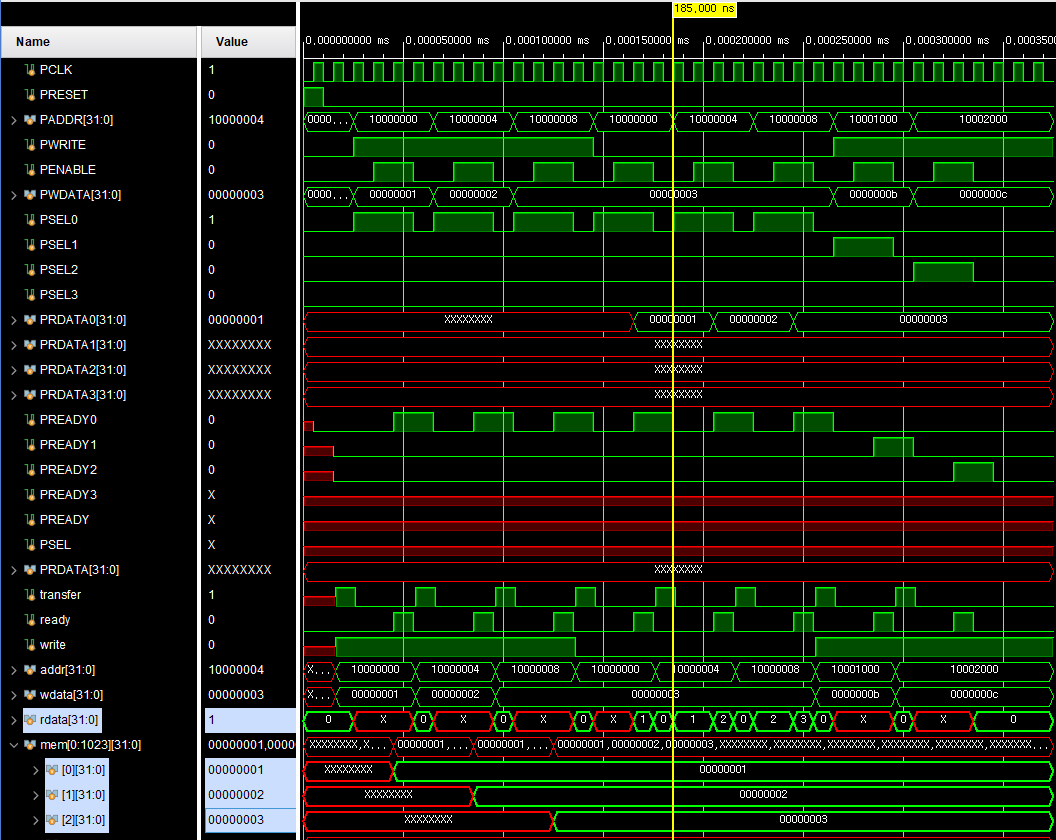1056x840 pixels.
Task: Expand the PWDATA[31:0] bus
Action: click(13, 195)
